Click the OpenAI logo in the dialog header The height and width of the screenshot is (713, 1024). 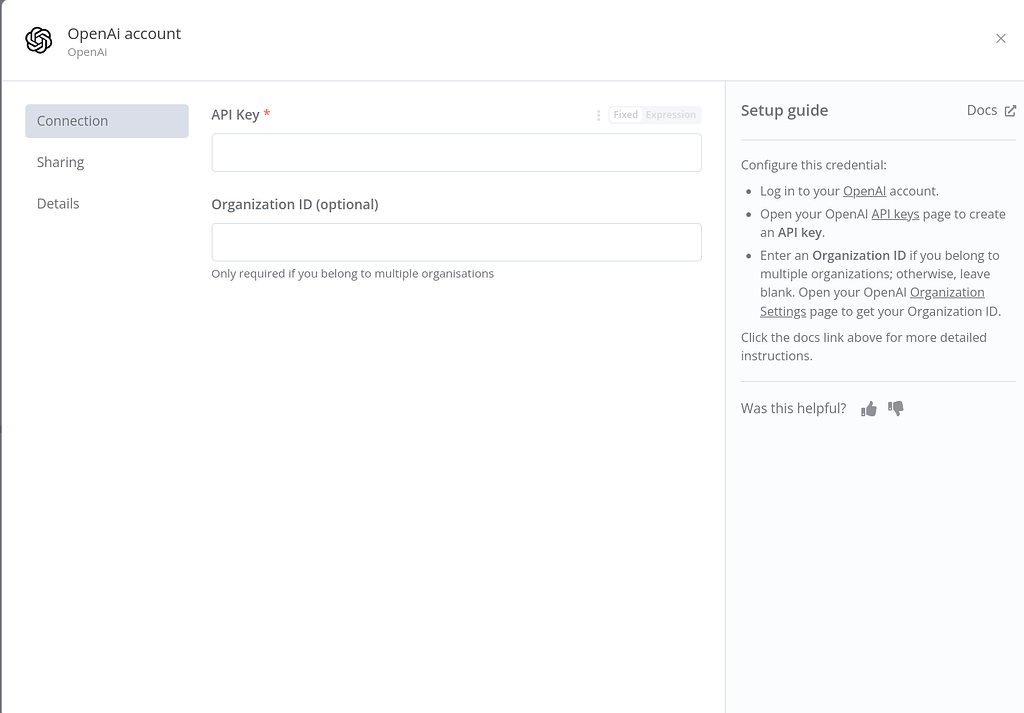[x=39, y=40]
